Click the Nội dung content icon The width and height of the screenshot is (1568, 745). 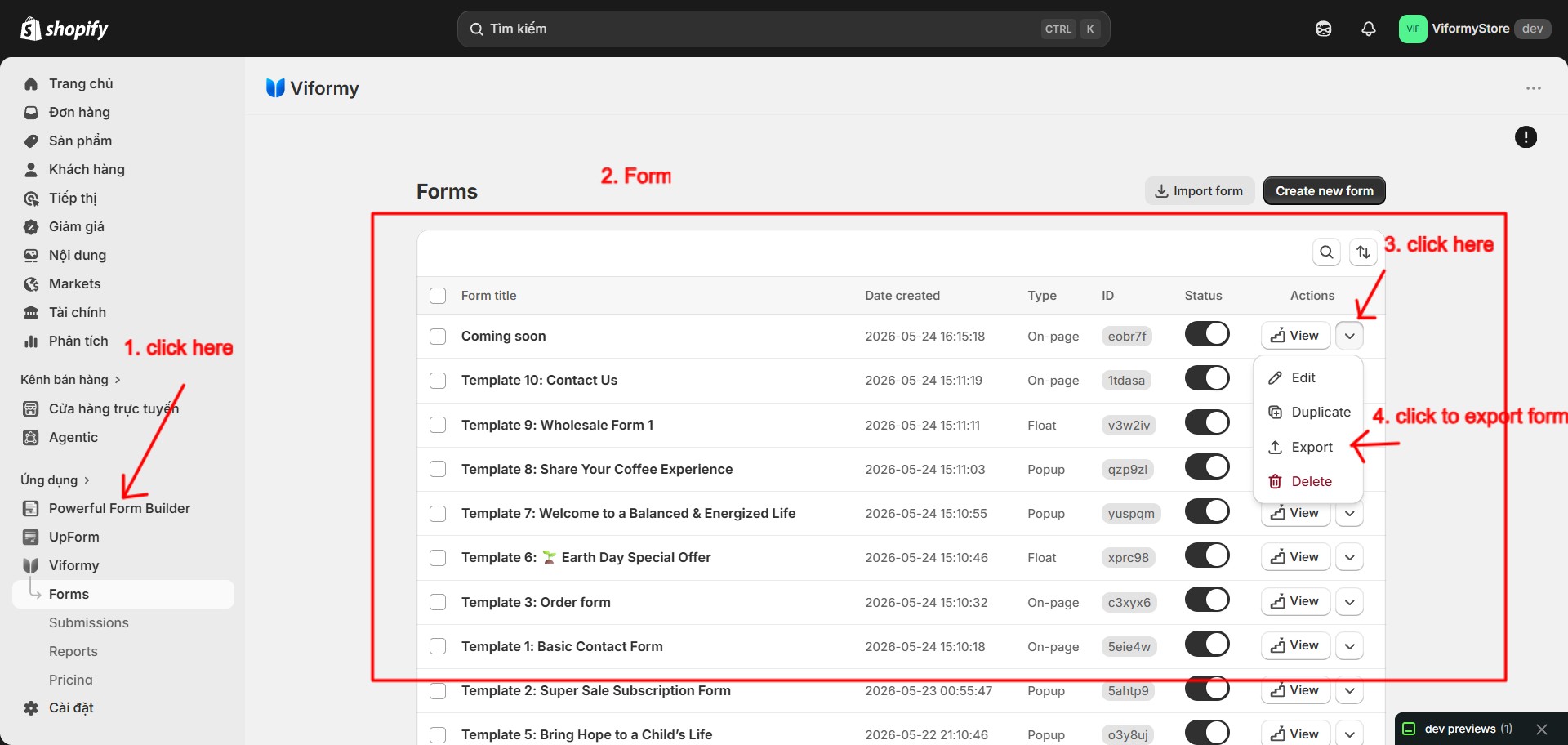tap(31, 255)
